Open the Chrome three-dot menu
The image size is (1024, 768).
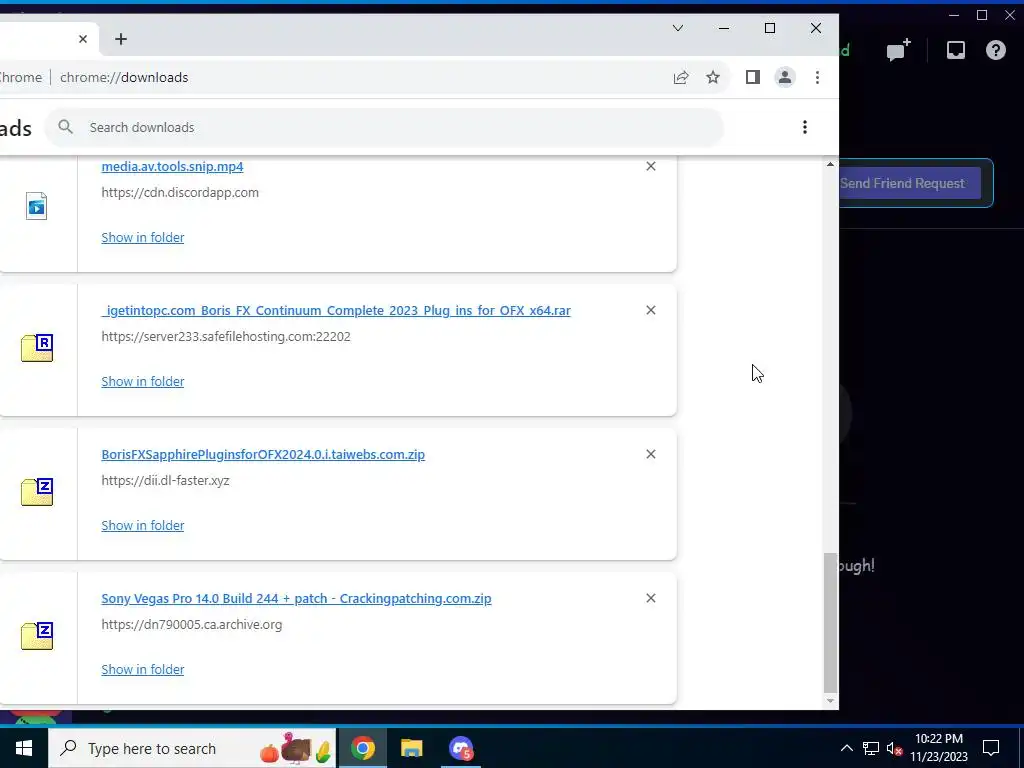pos(817,78)
